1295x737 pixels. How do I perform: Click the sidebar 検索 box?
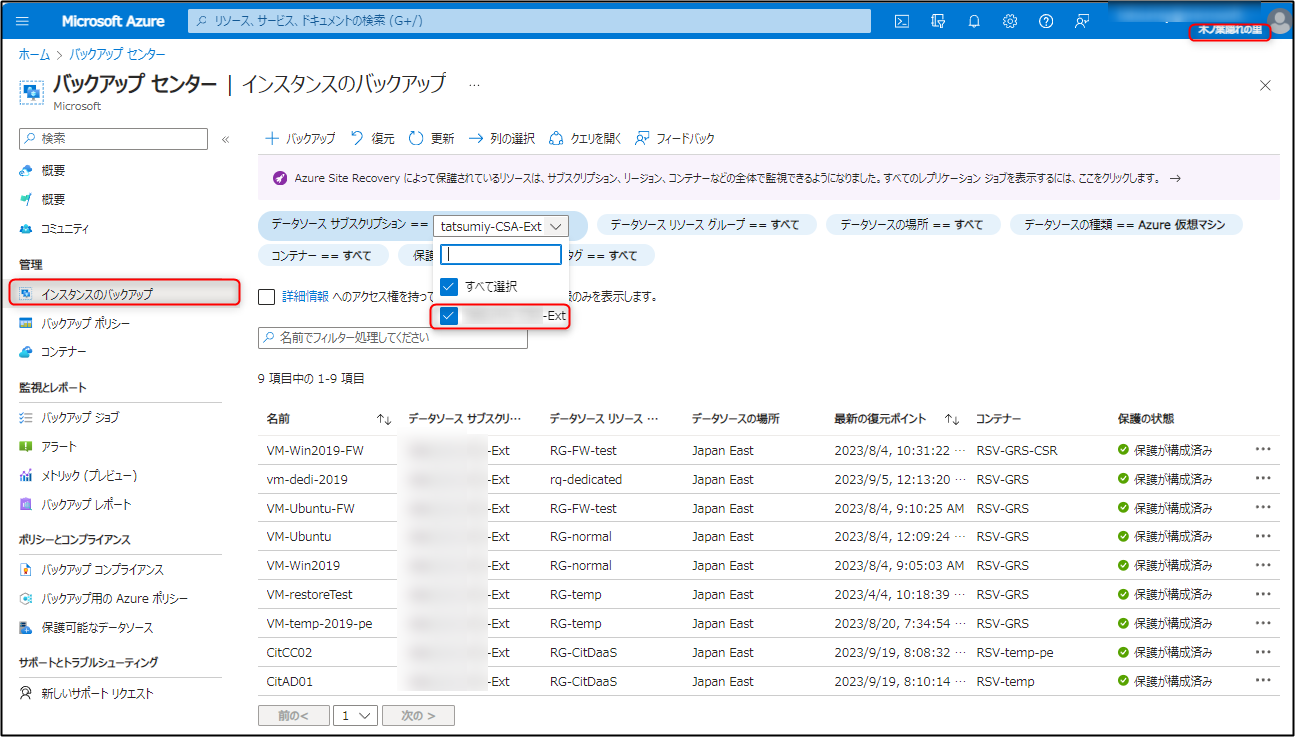[114, 139]
